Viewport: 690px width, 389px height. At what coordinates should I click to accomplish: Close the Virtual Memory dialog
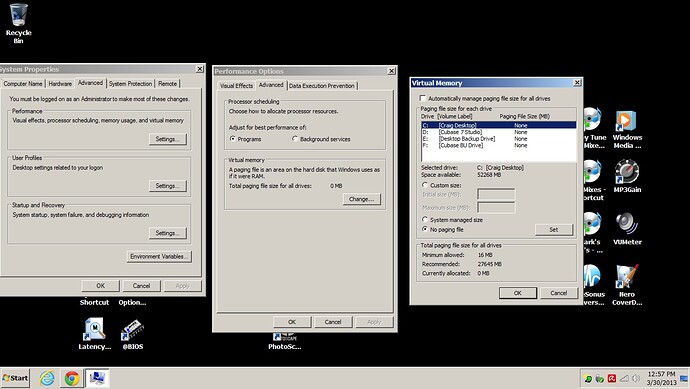[x=577, y=83]
